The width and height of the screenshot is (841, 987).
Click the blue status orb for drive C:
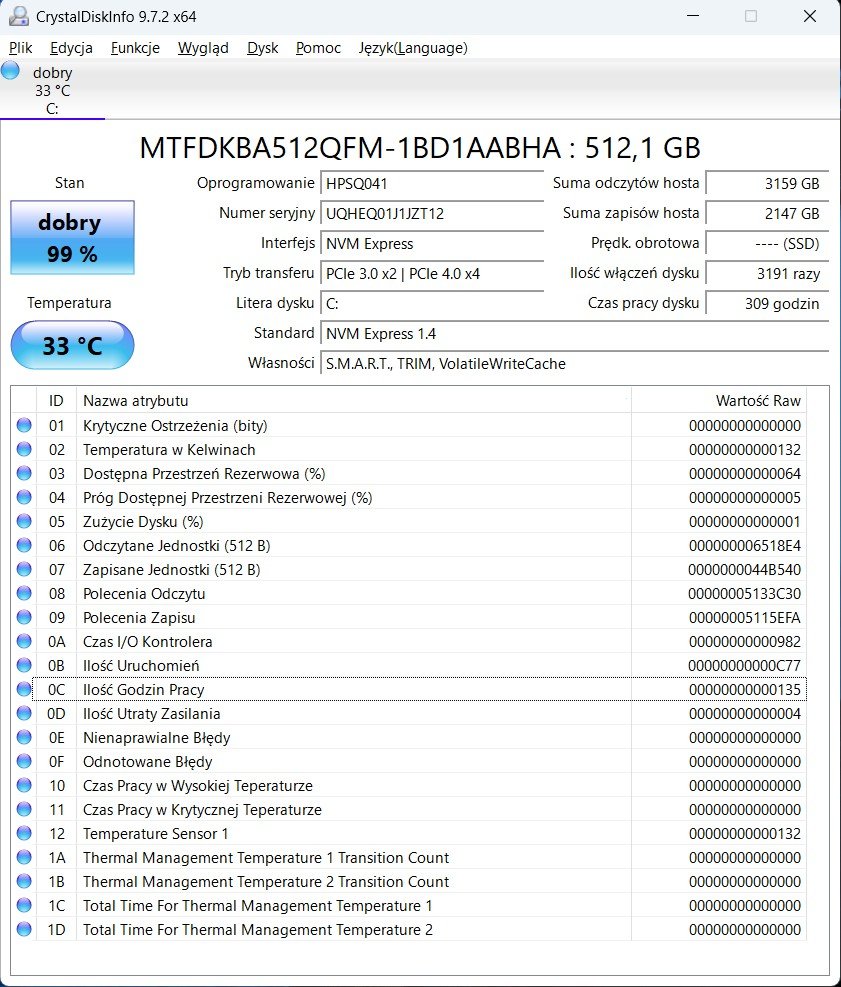11,71
